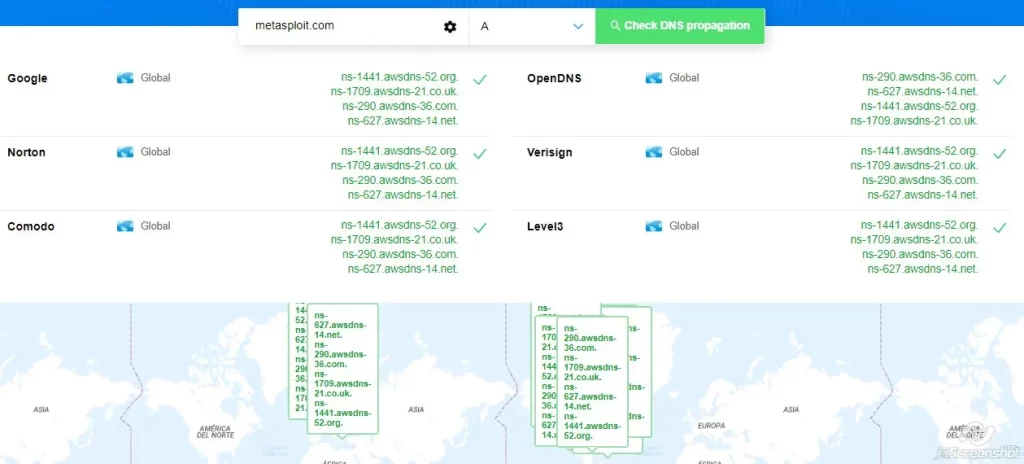Click the globe flag icon in Norton row
Viewport: 1024px width, 464px height.
(x=125, y=152)
